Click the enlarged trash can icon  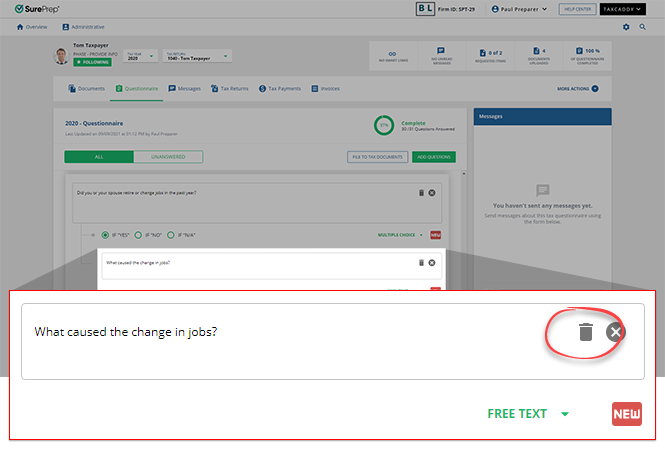(x=586, y=332)
